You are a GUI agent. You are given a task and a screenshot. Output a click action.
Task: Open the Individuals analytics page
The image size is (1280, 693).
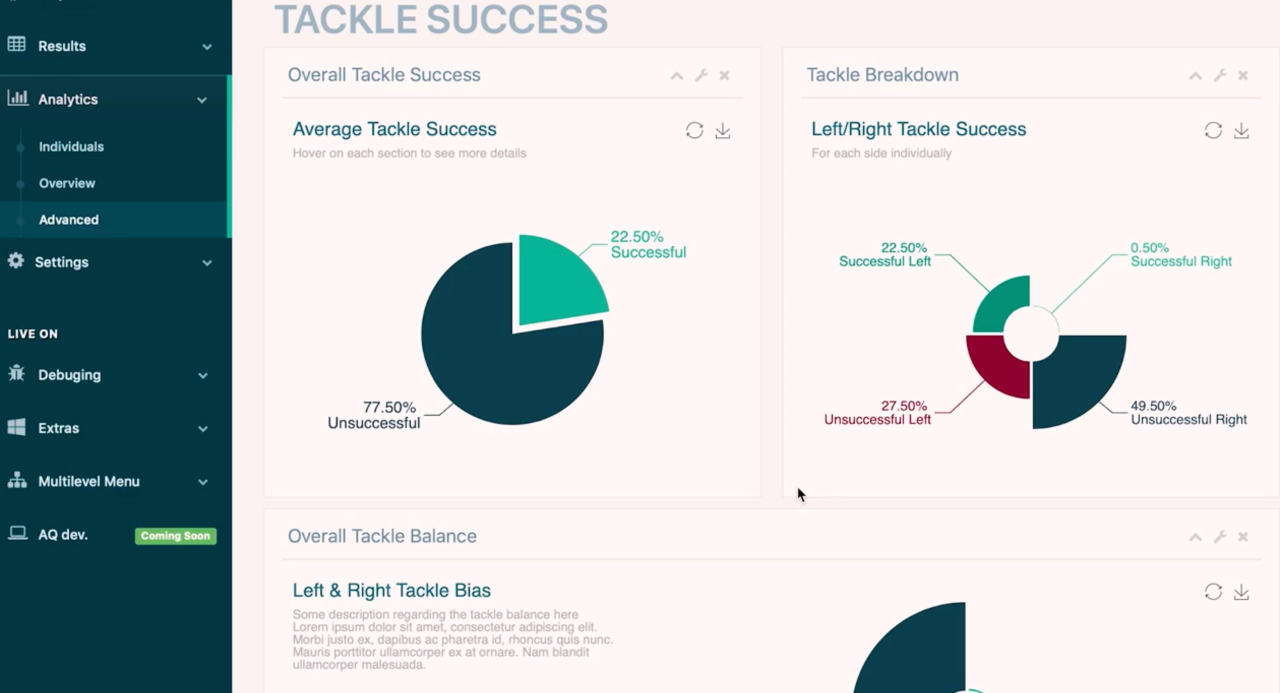pyautogui.click(x=71, y=146)
